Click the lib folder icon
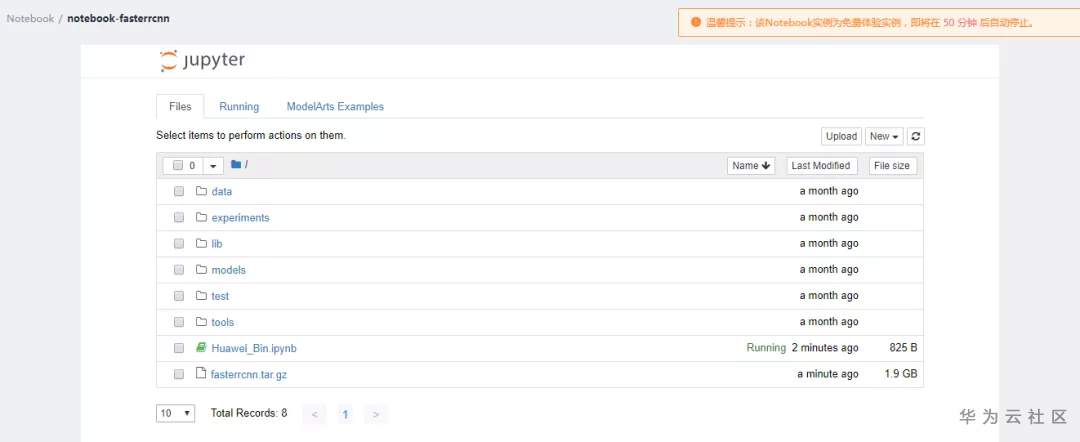Viewport: 1080px width, 442px height. click(x=201, y=243)
